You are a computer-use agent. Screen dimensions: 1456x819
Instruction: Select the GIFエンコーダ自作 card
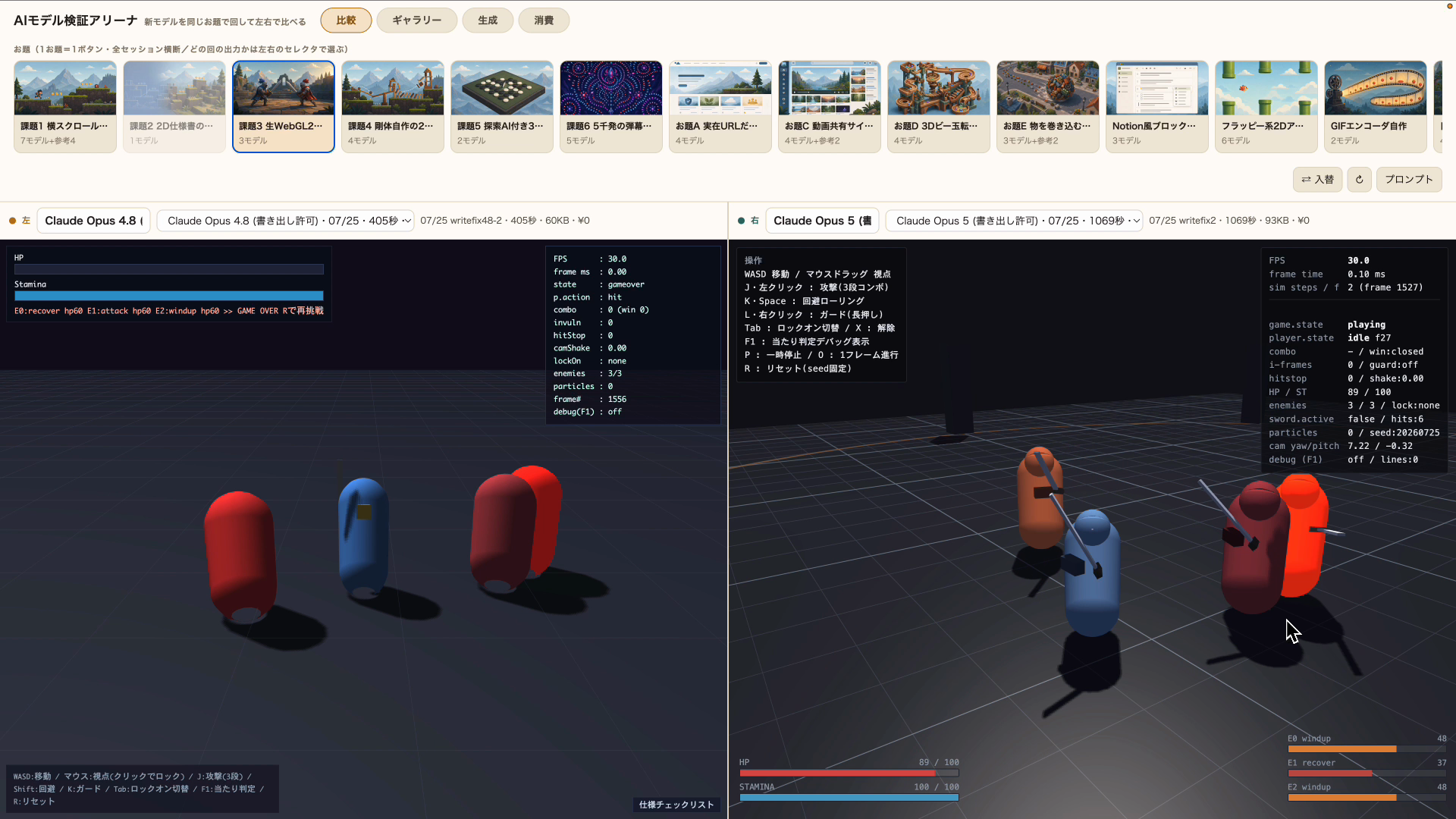point(1376,107)
